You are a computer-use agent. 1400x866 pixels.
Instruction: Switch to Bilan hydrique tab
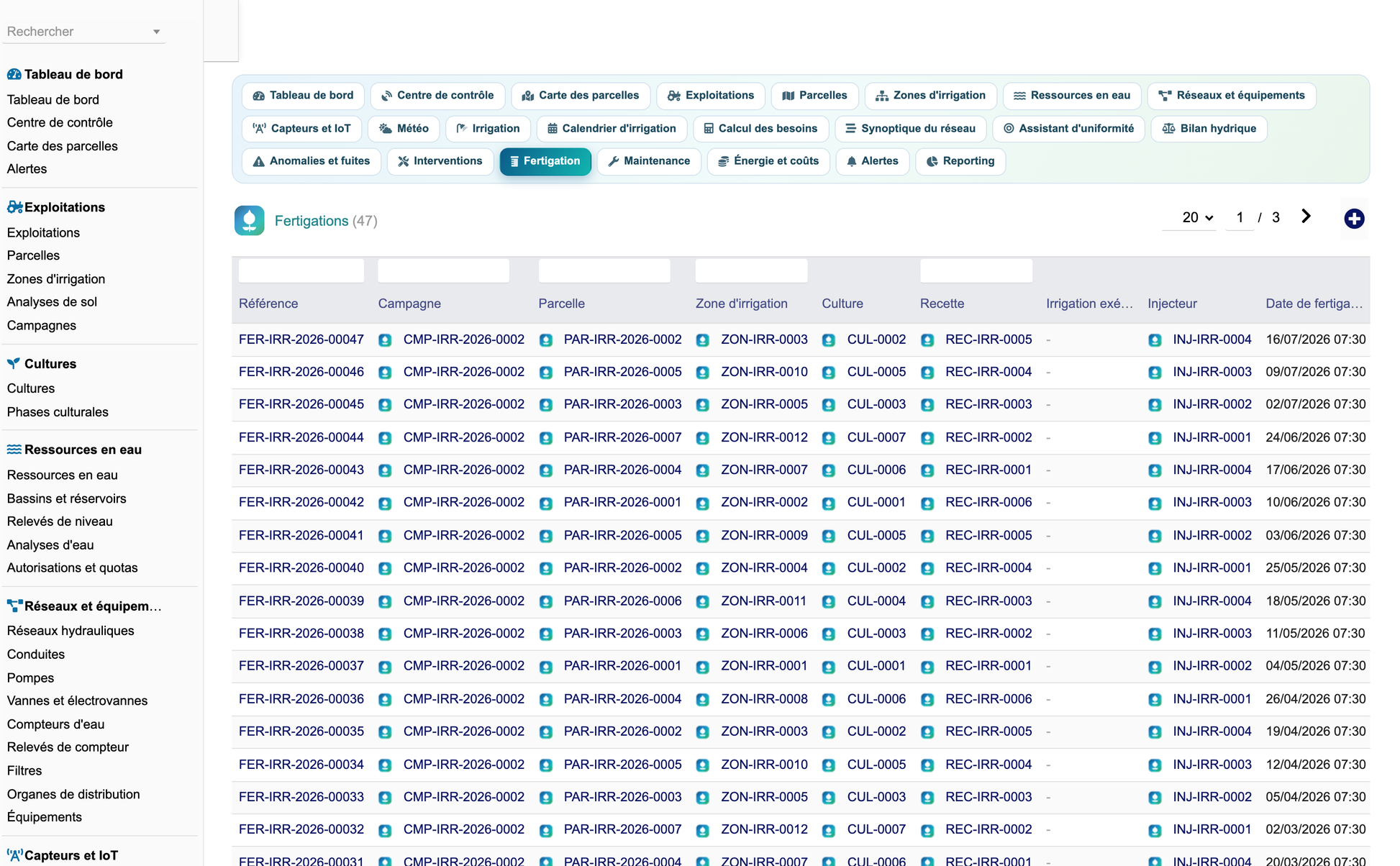(1209, 129)
